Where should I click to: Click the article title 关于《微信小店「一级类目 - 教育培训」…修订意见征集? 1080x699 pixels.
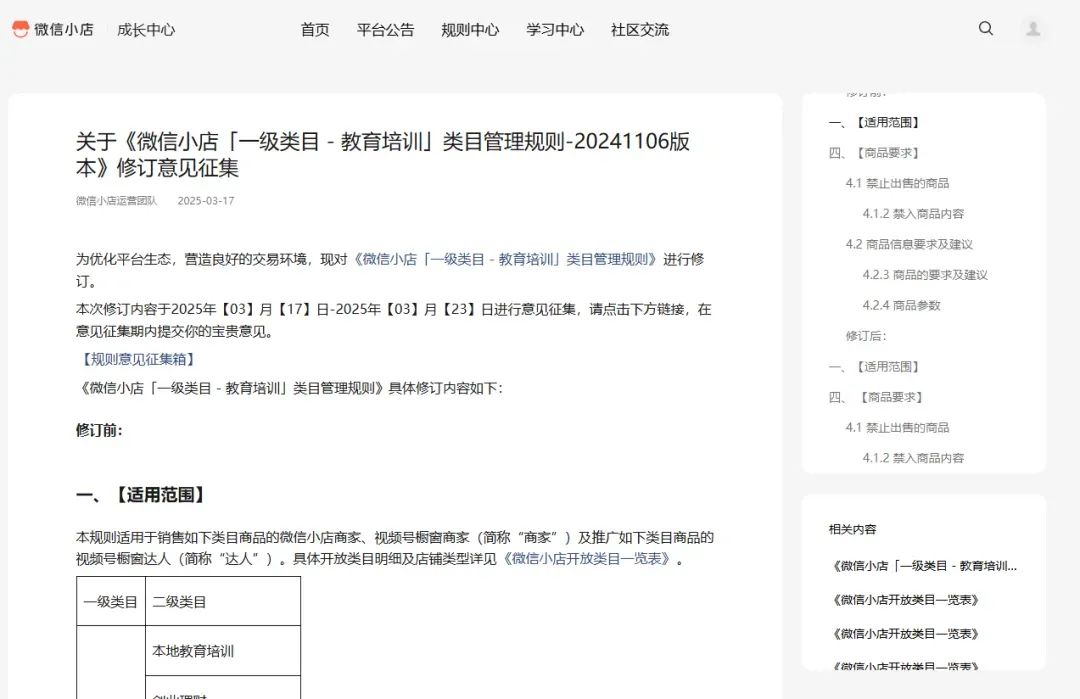pyautogui.click(x=383, y=154)
